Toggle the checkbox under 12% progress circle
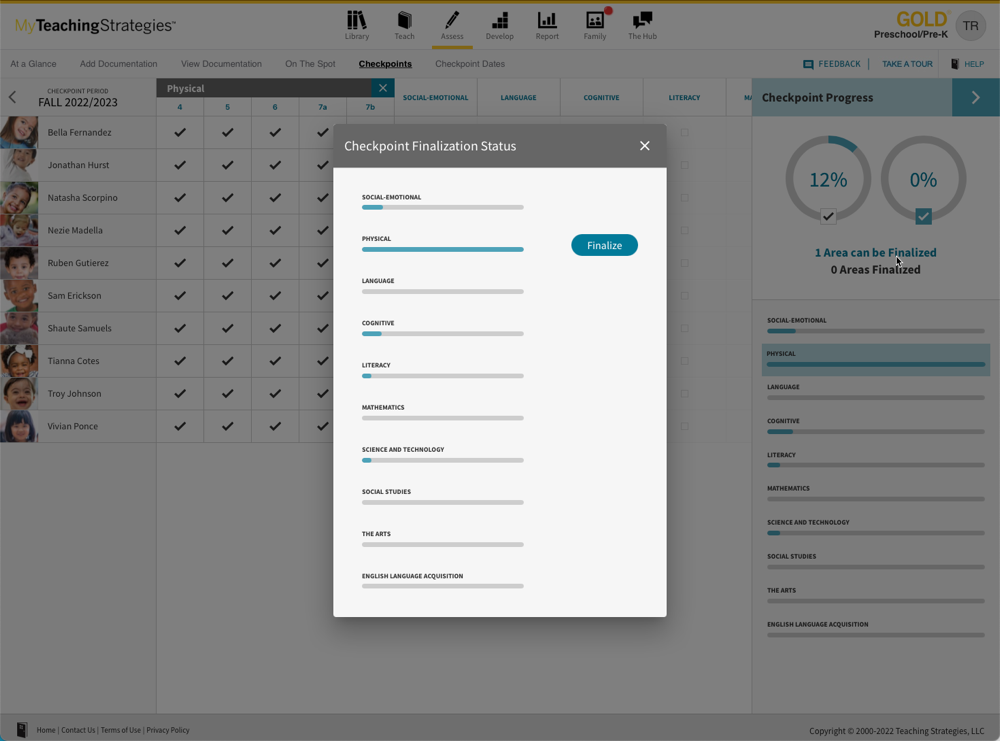1000x741 pixels. [x=828, y=216]
